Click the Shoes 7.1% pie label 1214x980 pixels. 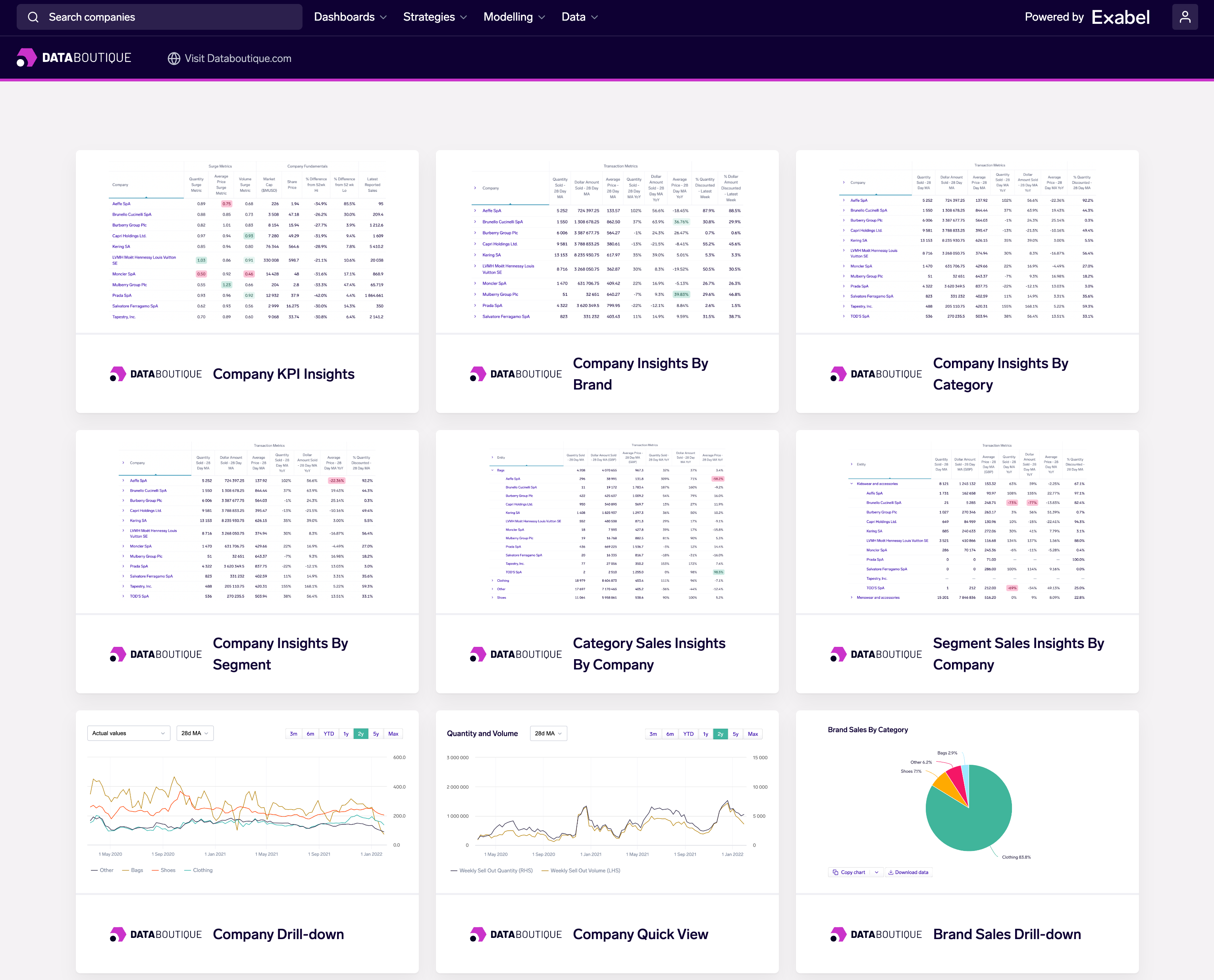click(911, 771)
